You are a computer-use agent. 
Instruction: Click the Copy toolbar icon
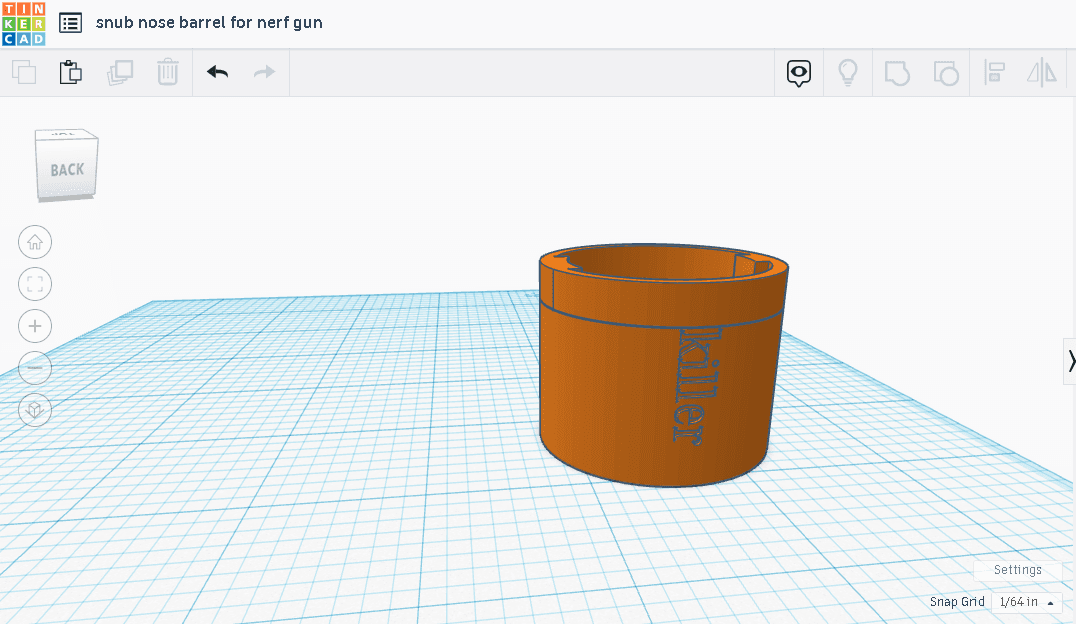(24, 72)
